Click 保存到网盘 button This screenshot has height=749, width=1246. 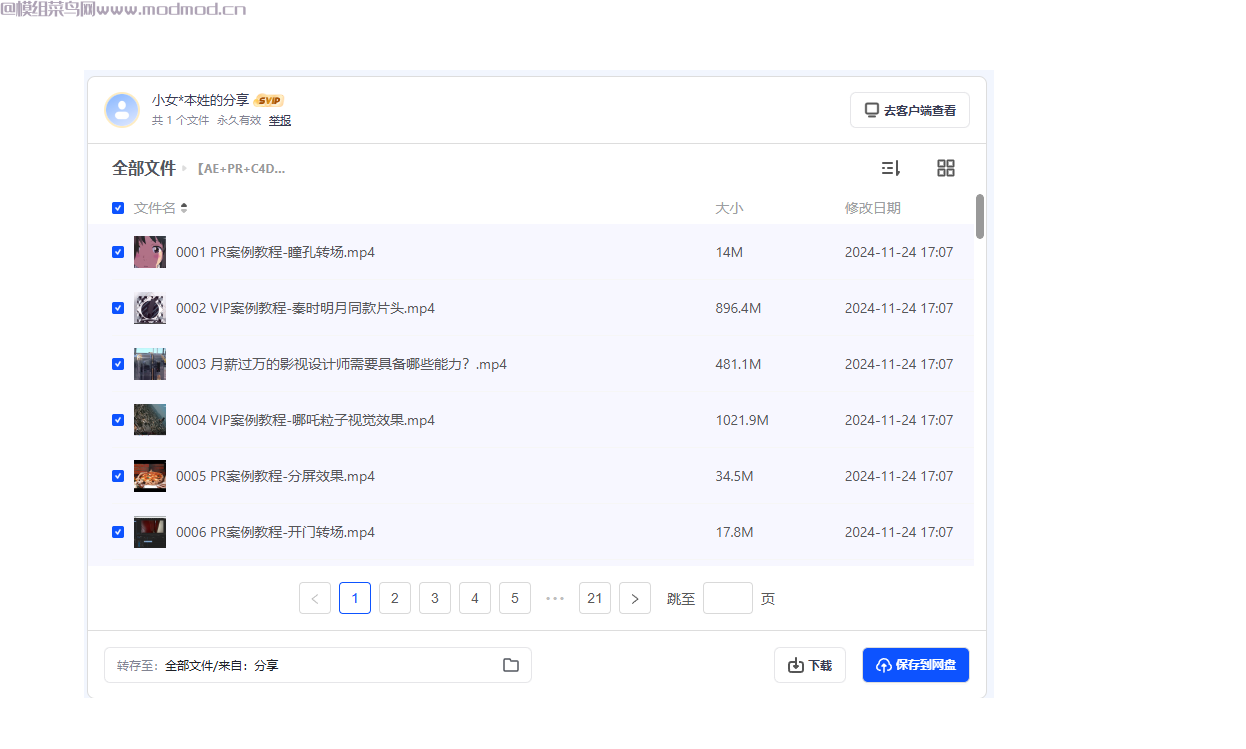[916, 665]
